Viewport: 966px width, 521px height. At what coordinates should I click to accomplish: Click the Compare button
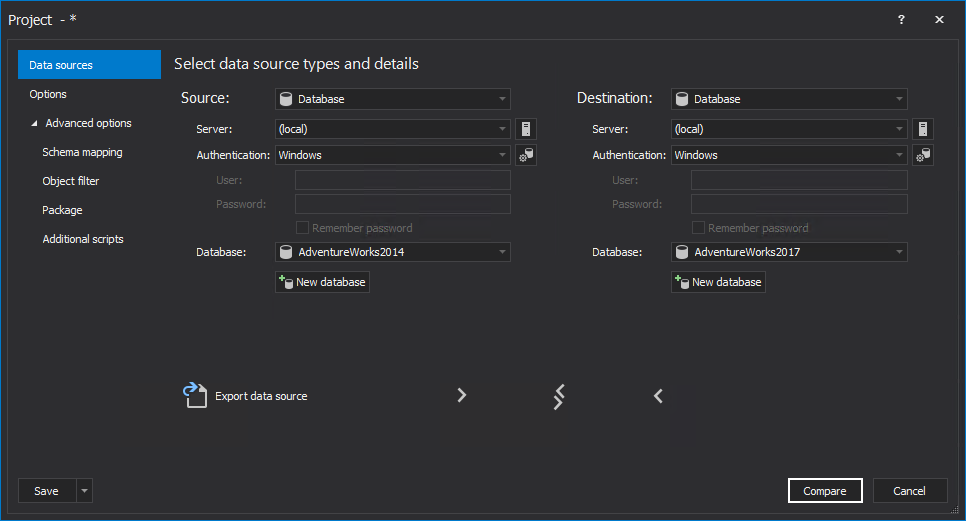[824, 490]
